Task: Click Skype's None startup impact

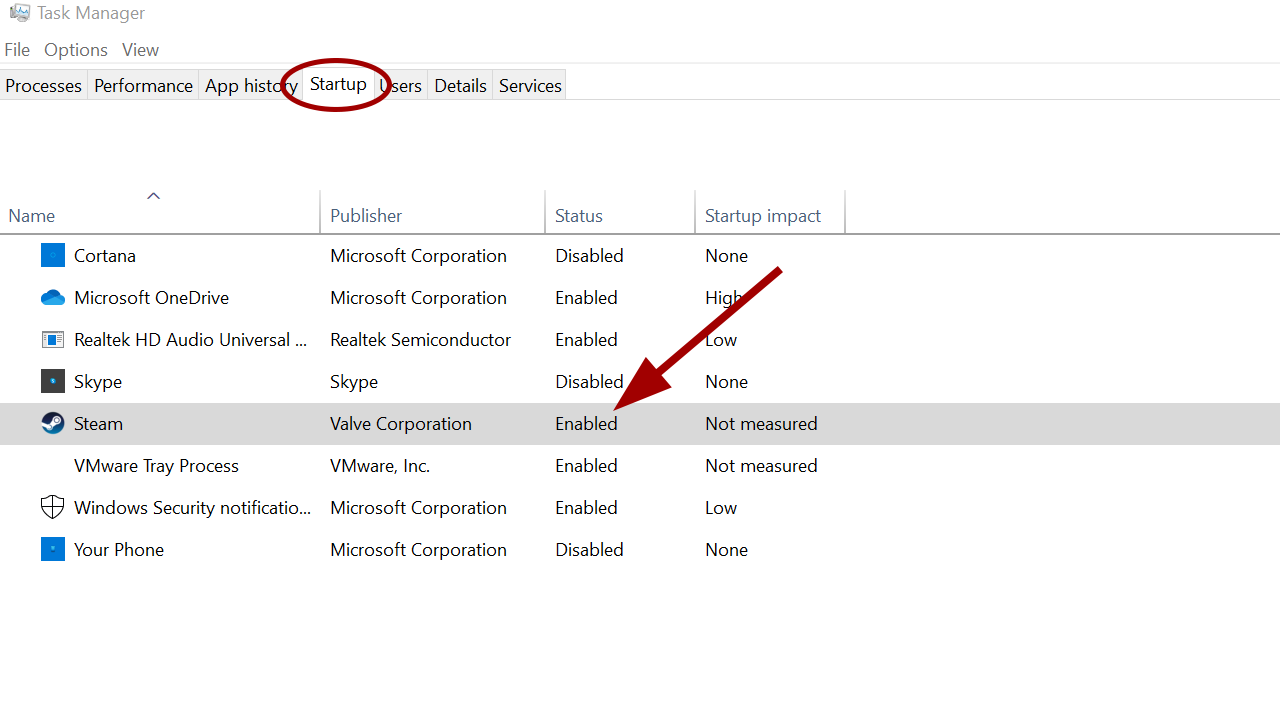Action: [726, 382]
